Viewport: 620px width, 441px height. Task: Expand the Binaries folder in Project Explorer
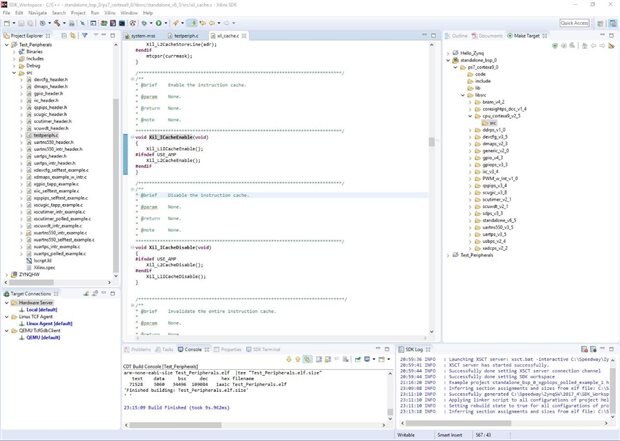(16, 52)
